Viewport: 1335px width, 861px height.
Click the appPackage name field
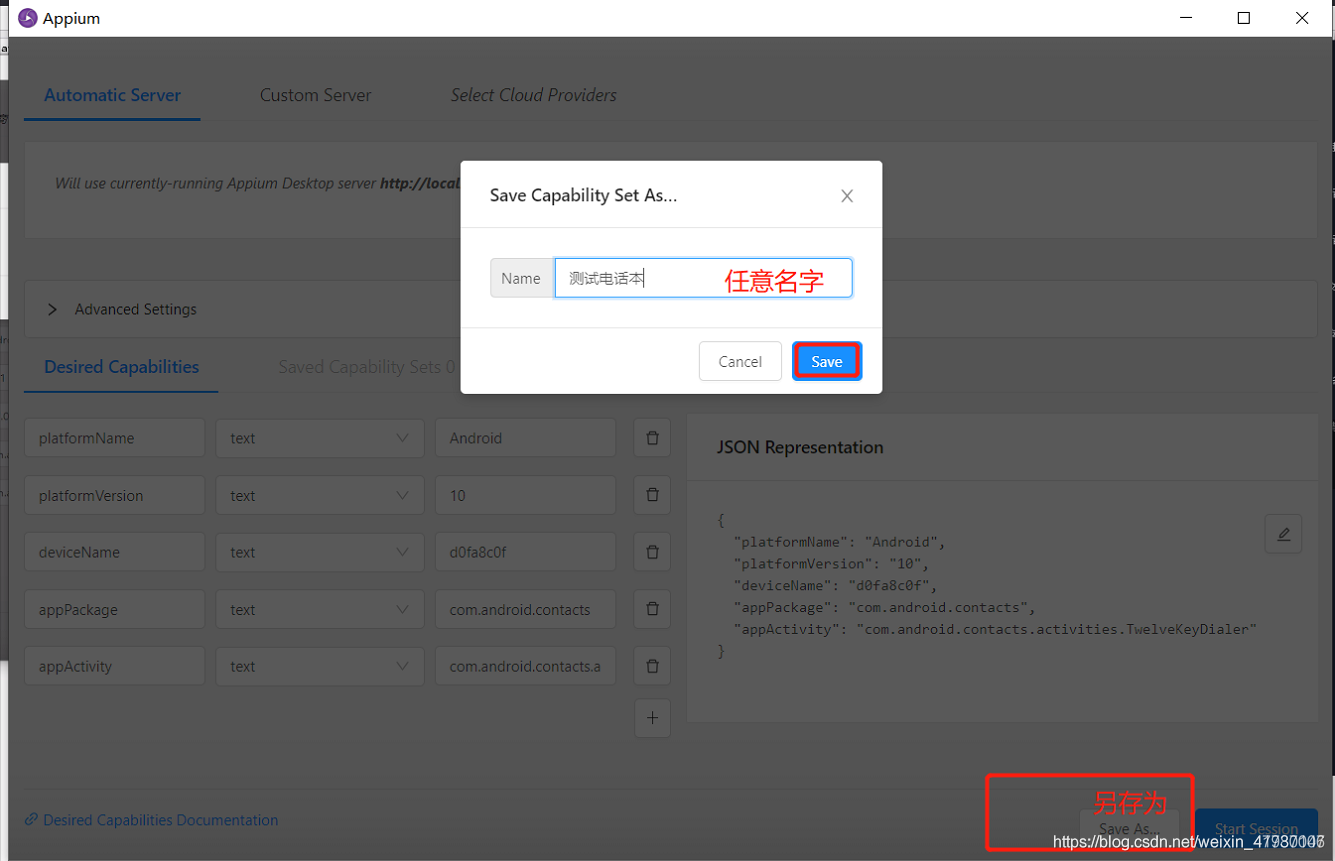pyautogui.click(x=115, y=609)
